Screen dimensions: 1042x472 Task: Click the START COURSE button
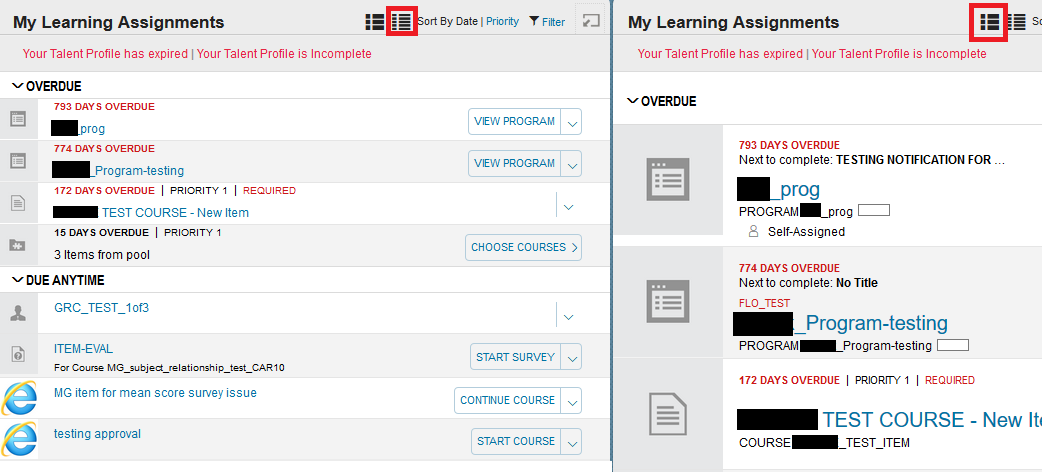(x=516, y=441)
